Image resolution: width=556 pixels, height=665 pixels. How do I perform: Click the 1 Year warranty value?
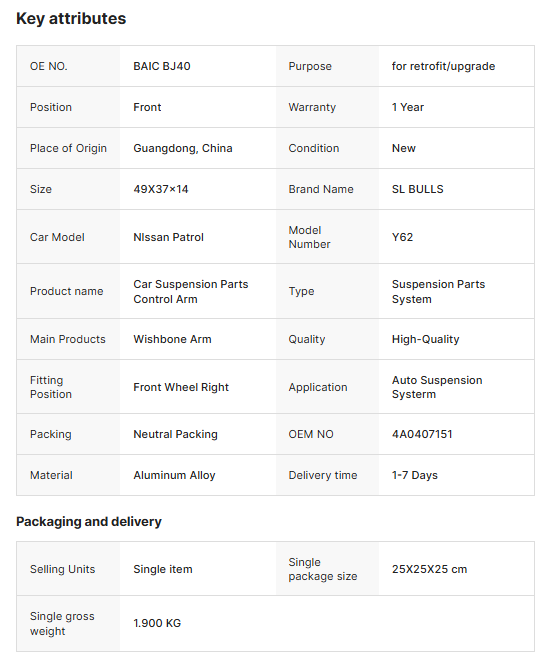(408, 107)
